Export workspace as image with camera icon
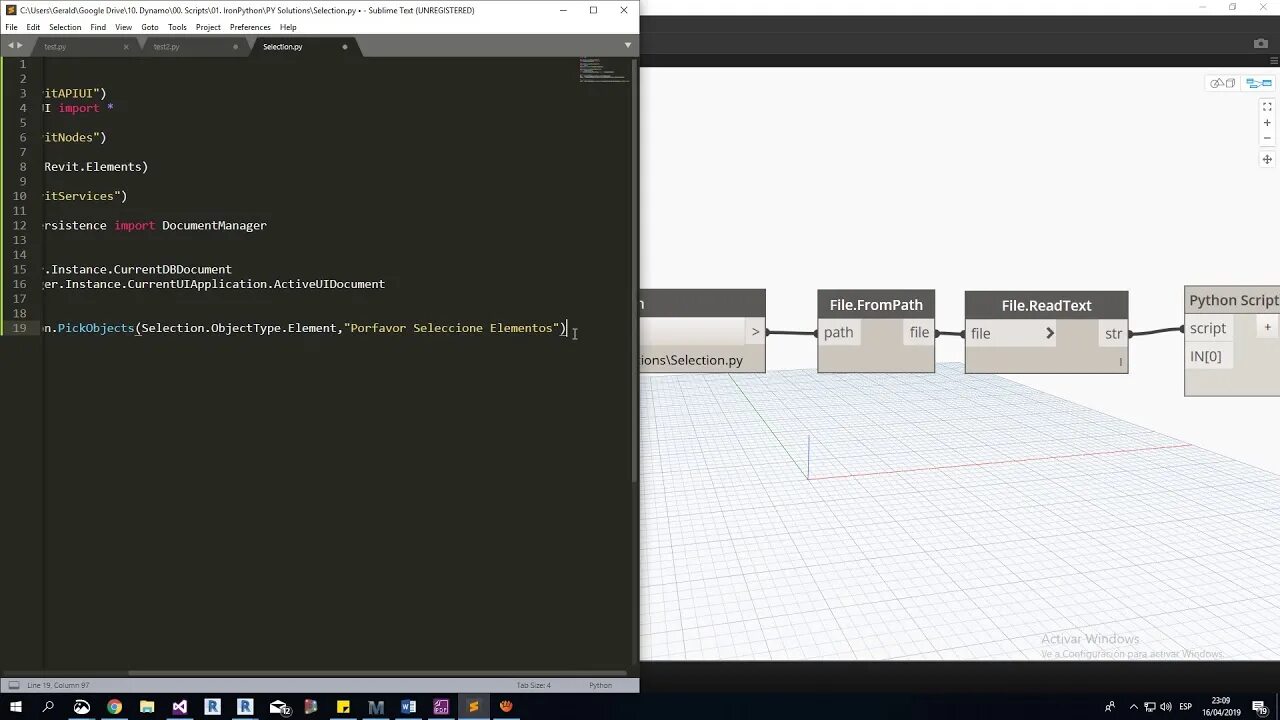Screen dimensions: 1280x720 (1260, 43)
